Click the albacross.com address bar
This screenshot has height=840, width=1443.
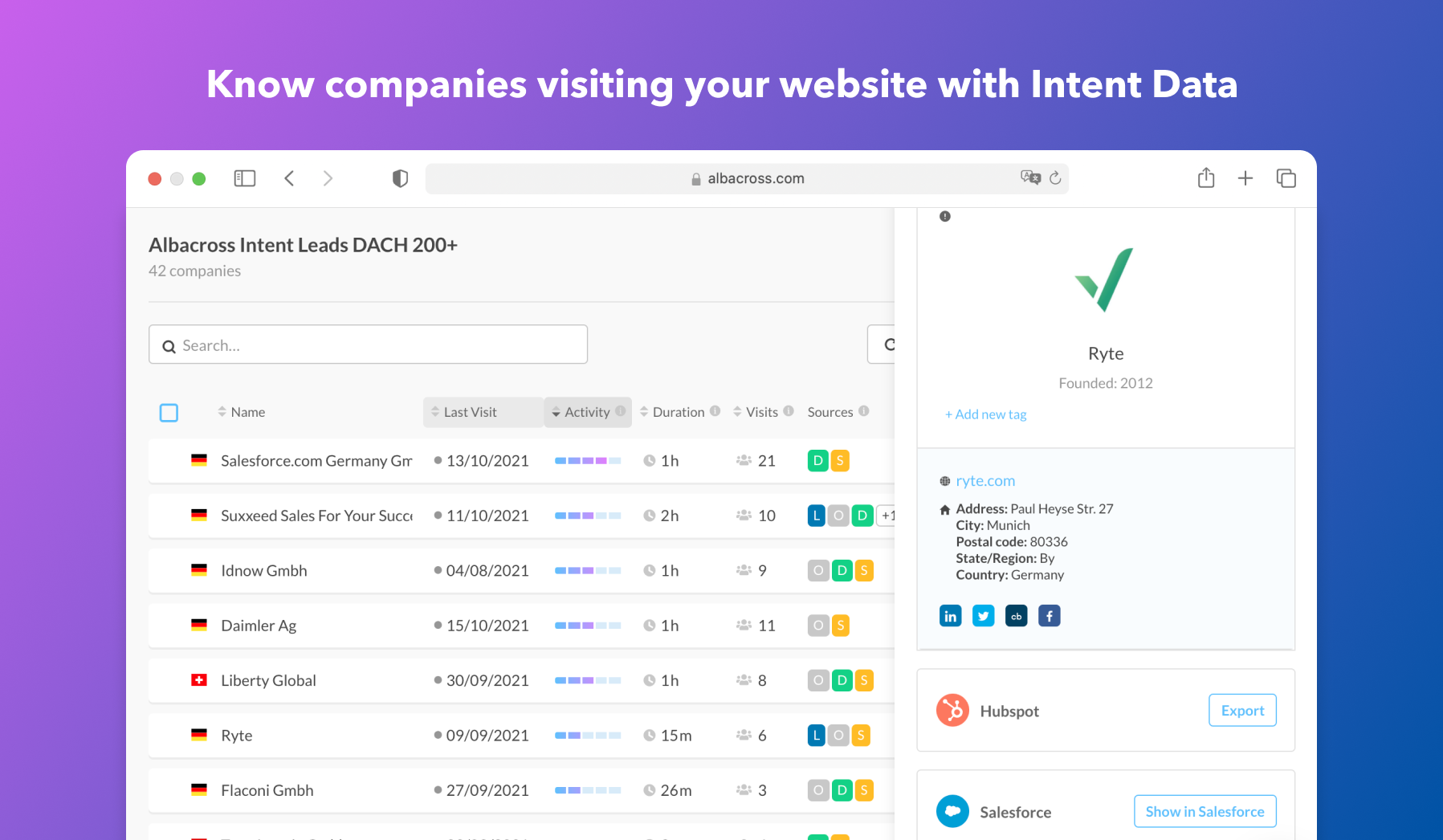click(x=747, y=178)
